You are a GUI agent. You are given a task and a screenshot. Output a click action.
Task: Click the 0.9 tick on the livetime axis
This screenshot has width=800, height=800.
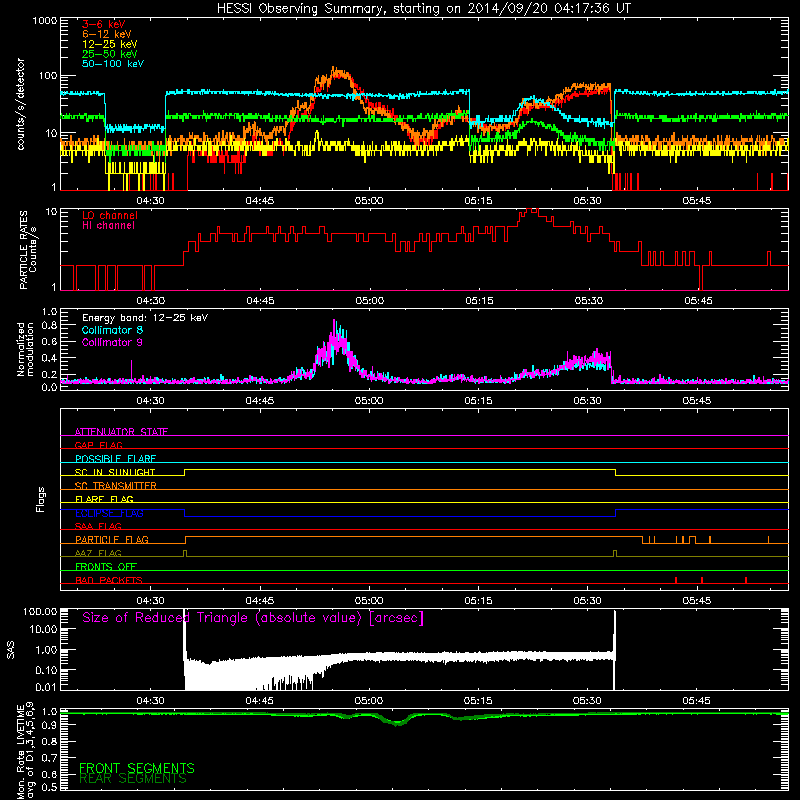49,726
